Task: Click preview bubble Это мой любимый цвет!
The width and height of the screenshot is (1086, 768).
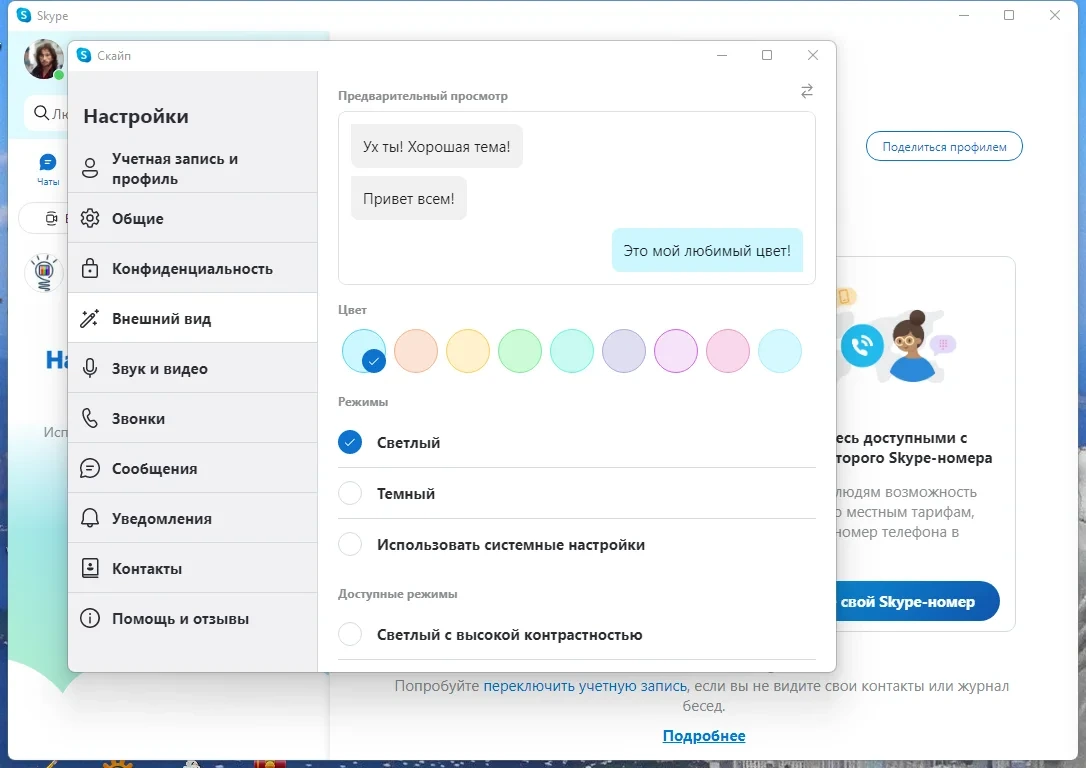Action: tap(707, 251)
